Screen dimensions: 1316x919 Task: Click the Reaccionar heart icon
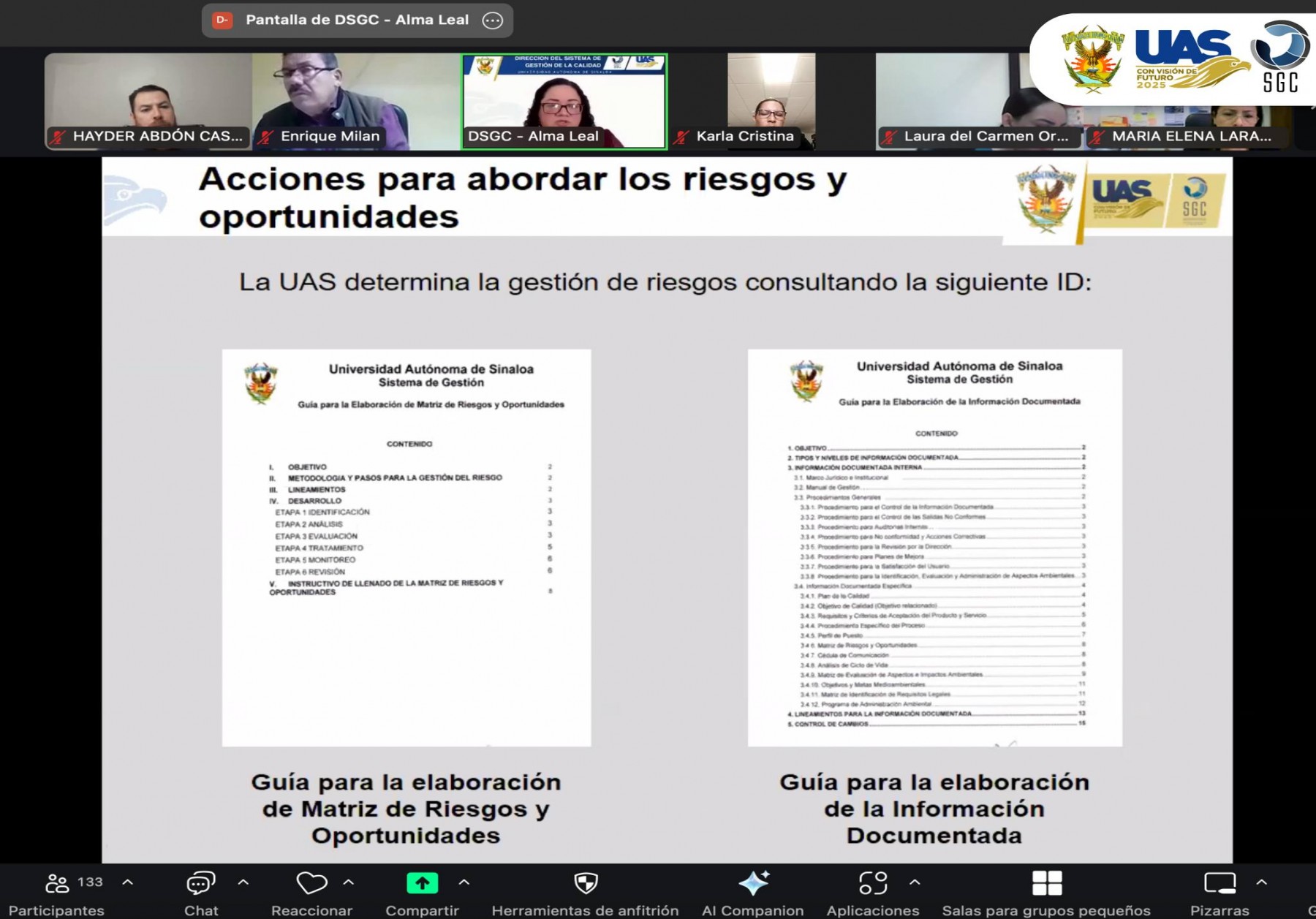(312, 883)
